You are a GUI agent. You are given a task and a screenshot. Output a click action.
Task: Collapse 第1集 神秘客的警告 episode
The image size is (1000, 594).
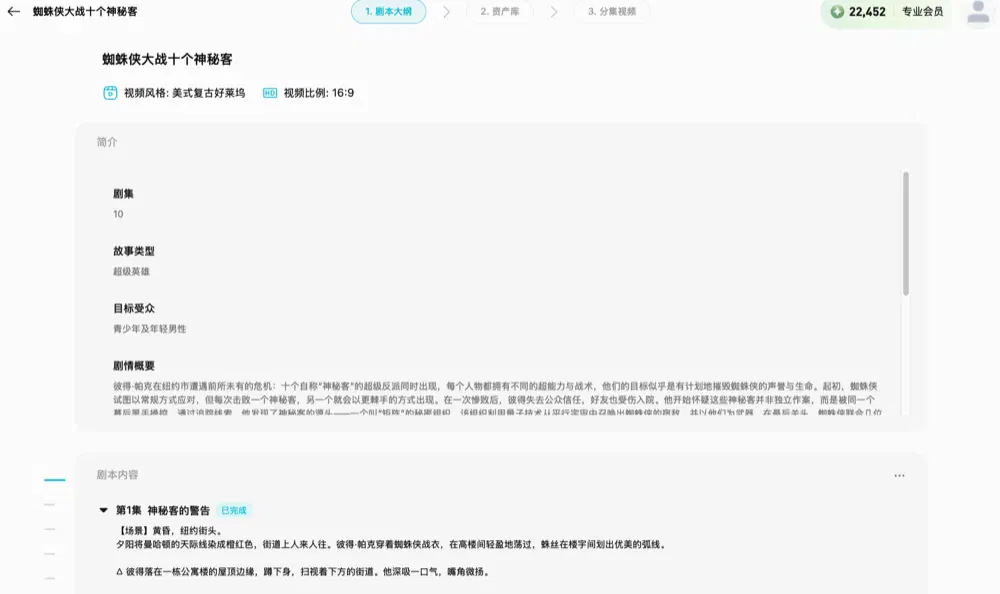click(103, 510)
